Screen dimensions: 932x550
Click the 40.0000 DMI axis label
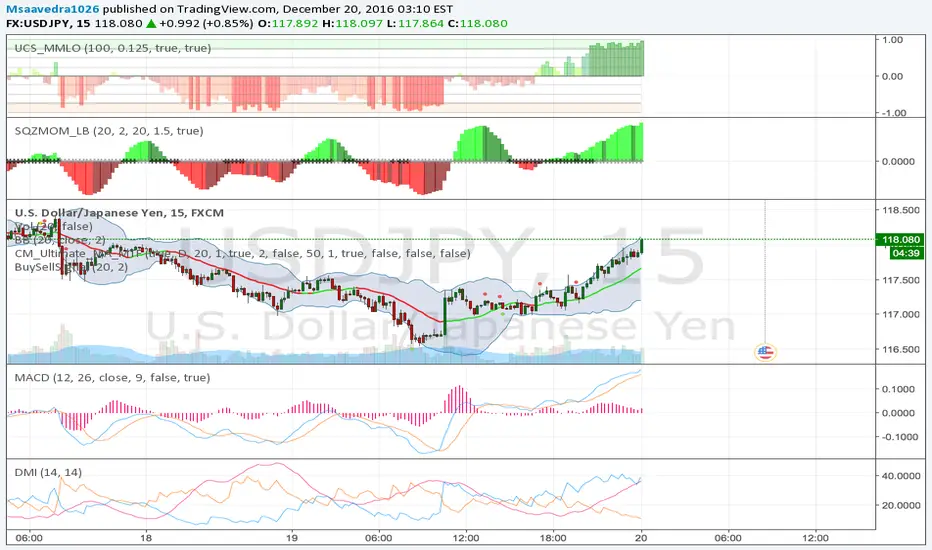(x=900, y=476)
